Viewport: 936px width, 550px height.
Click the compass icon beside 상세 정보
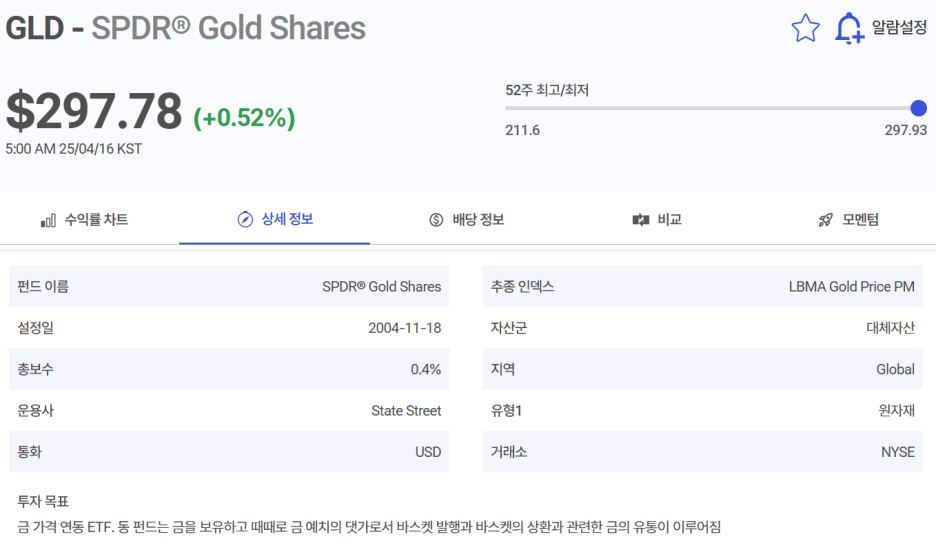point(245,220)
